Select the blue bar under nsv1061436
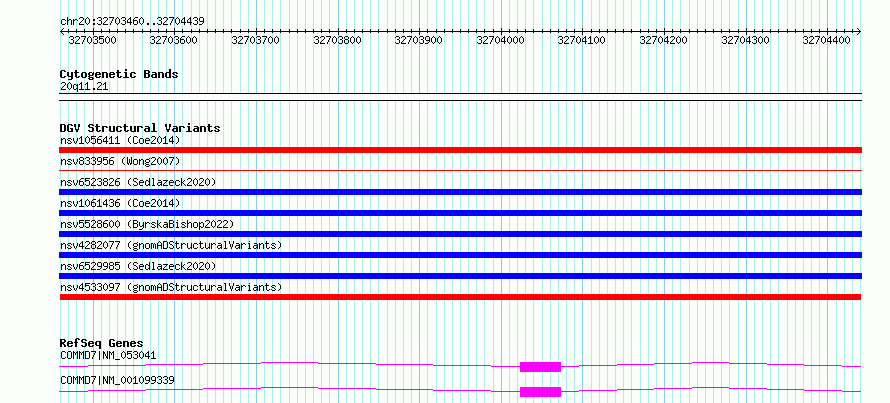This screenshot has width=890, height=403. pos(460,213)
